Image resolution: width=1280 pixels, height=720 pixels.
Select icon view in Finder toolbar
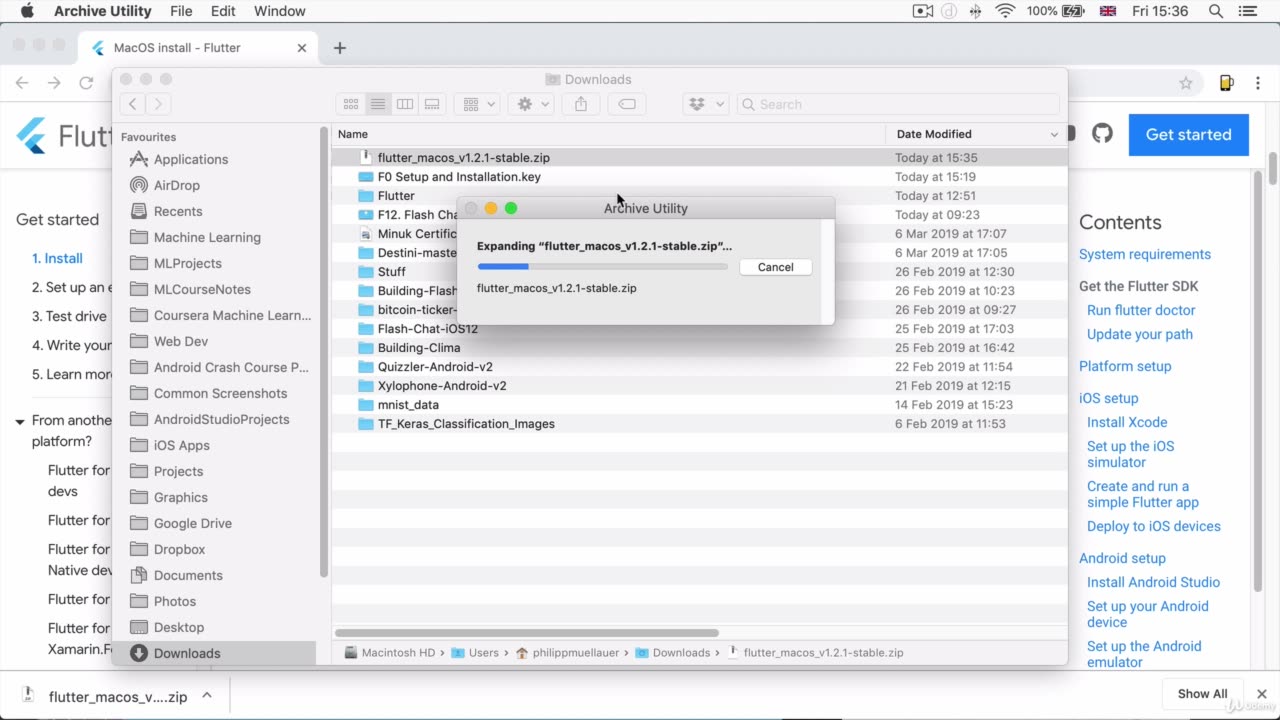click(351, 104)
